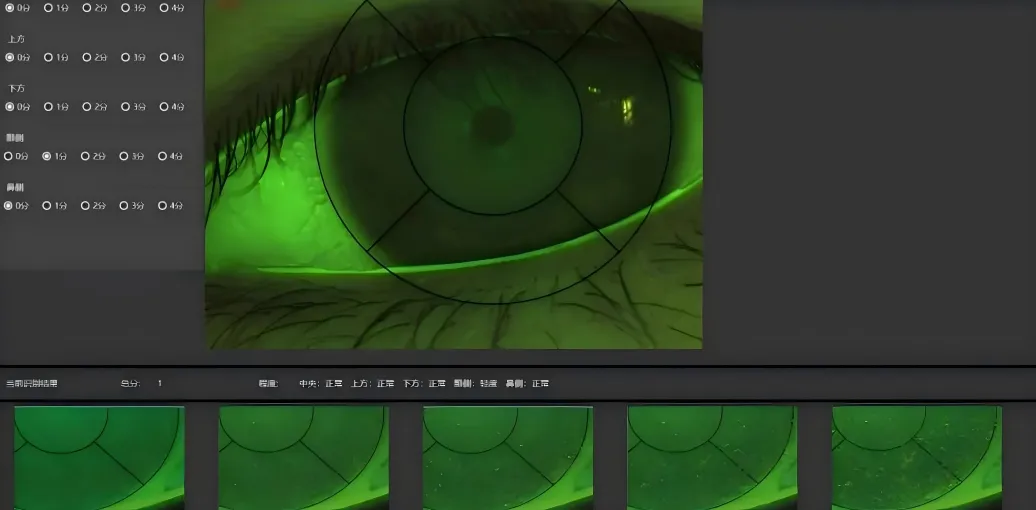Choose 4分 for the 鼻侧 region

[x=163, y=205]
